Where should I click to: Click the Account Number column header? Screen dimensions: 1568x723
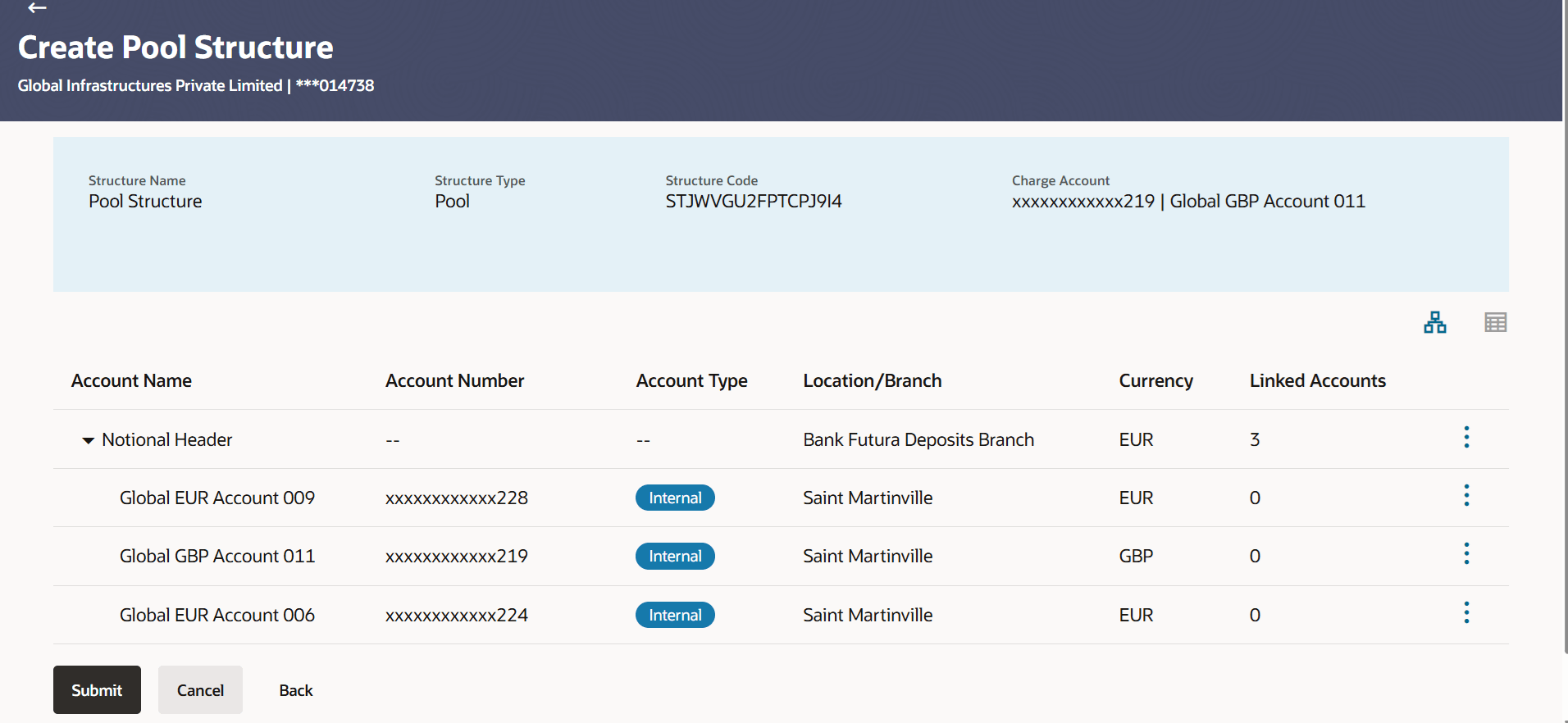click(x=454, y=381)
